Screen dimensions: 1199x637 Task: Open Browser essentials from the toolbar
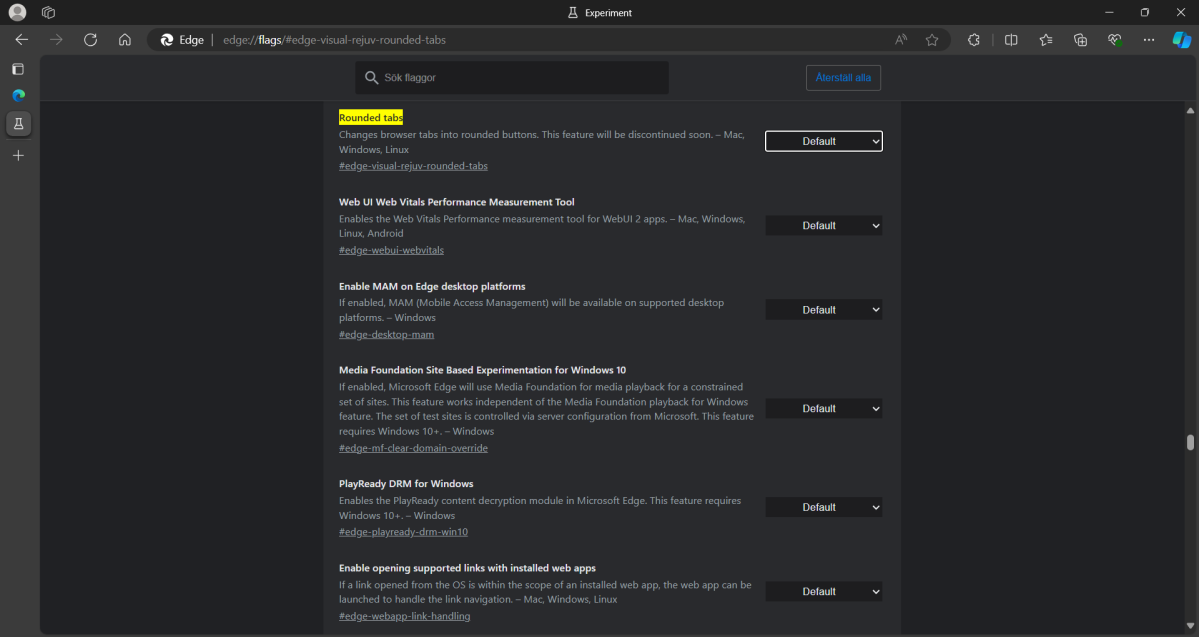(1114, 40)
